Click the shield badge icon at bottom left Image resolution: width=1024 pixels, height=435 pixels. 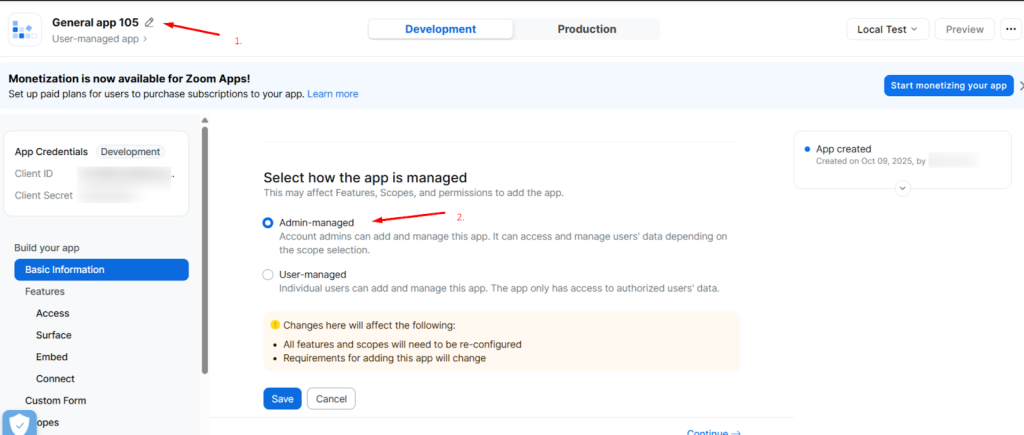pos(19,424)
